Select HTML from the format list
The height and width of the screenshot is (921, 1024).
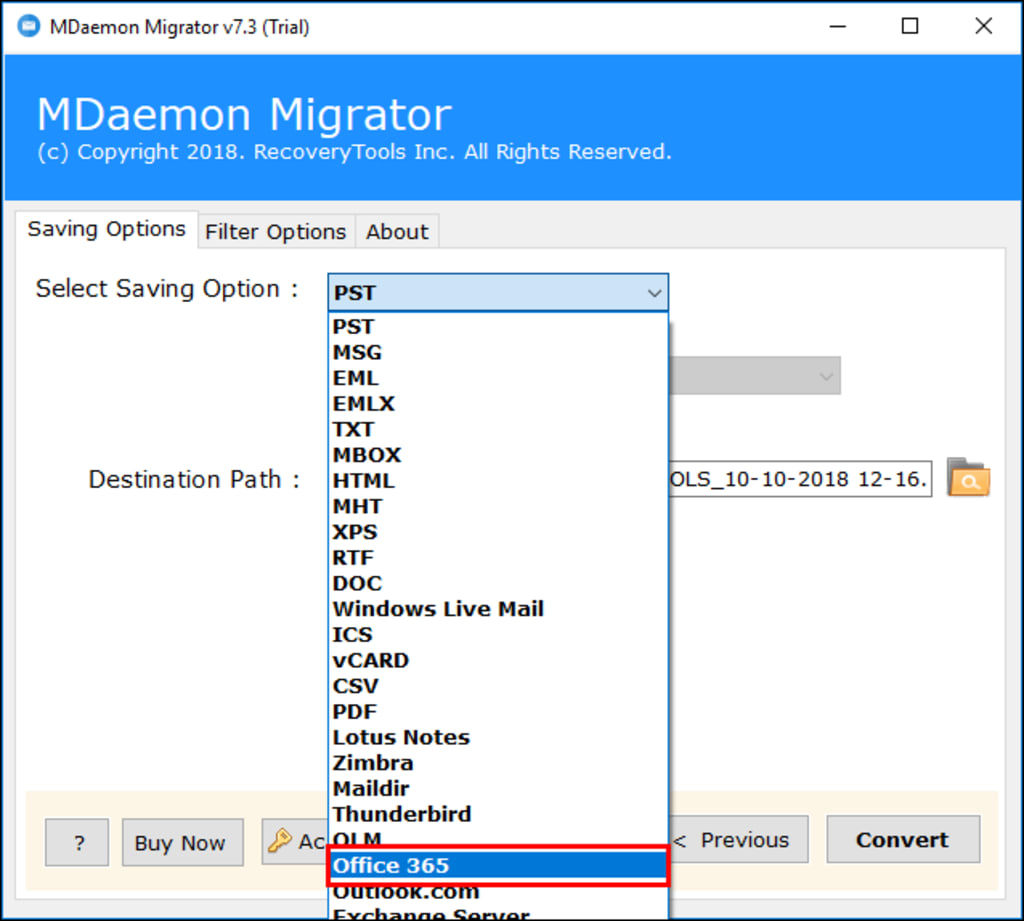(x=498, y=480)
